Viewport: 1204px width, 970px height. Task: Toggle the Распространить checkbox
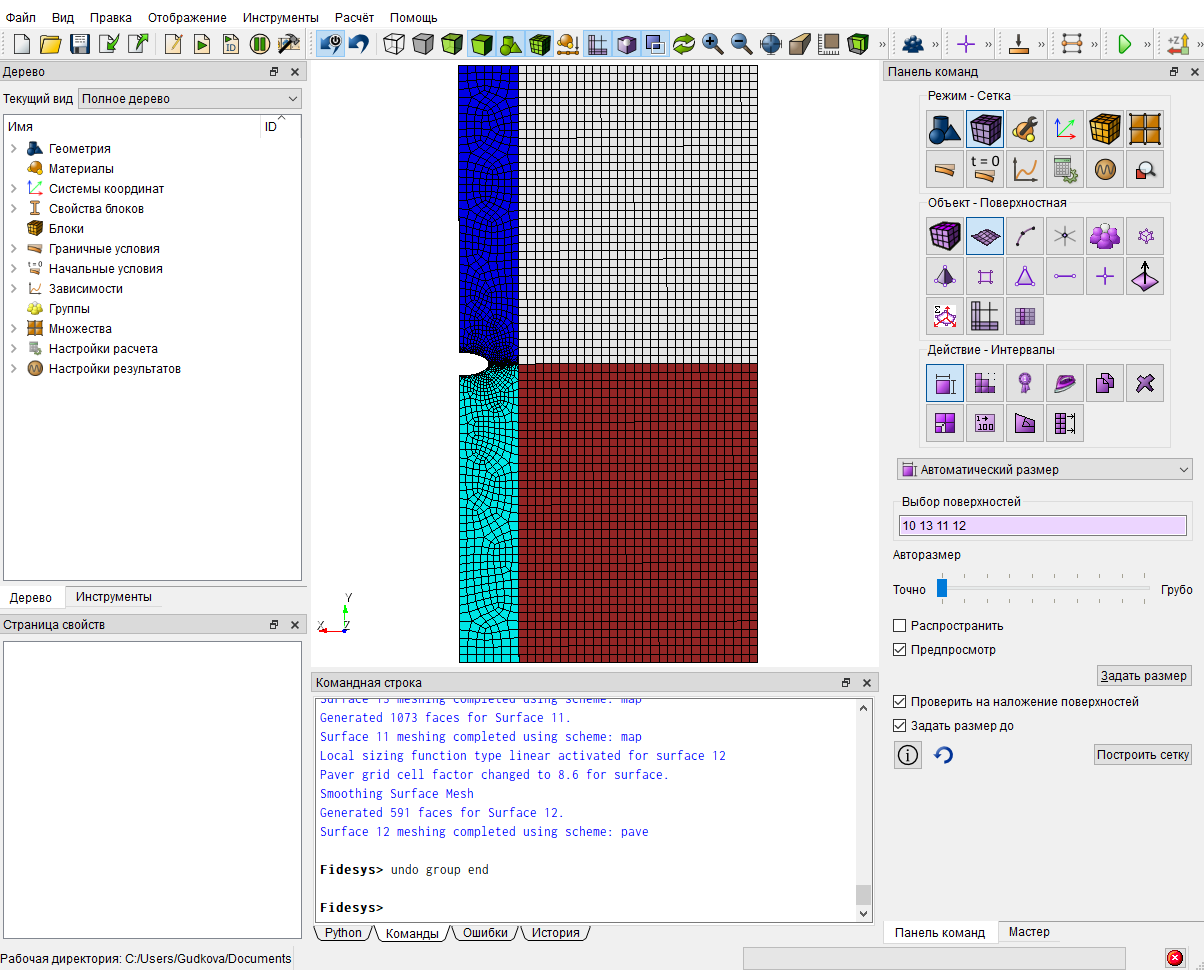[x=899, y=626]
